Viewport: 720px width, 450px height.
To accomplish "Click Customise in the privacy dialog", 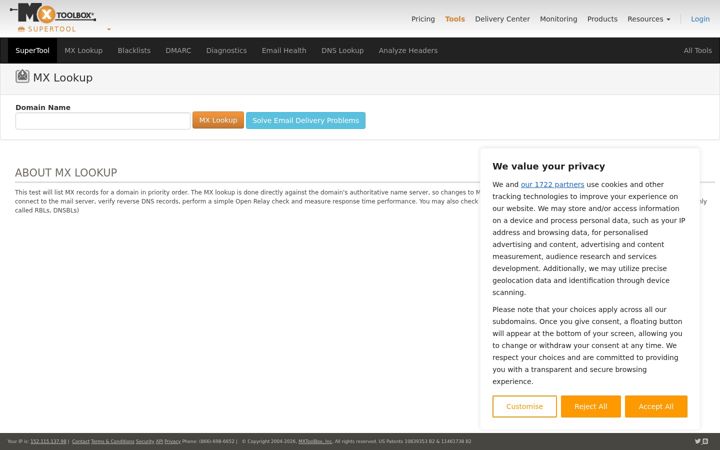I will (x=524, y=406).
